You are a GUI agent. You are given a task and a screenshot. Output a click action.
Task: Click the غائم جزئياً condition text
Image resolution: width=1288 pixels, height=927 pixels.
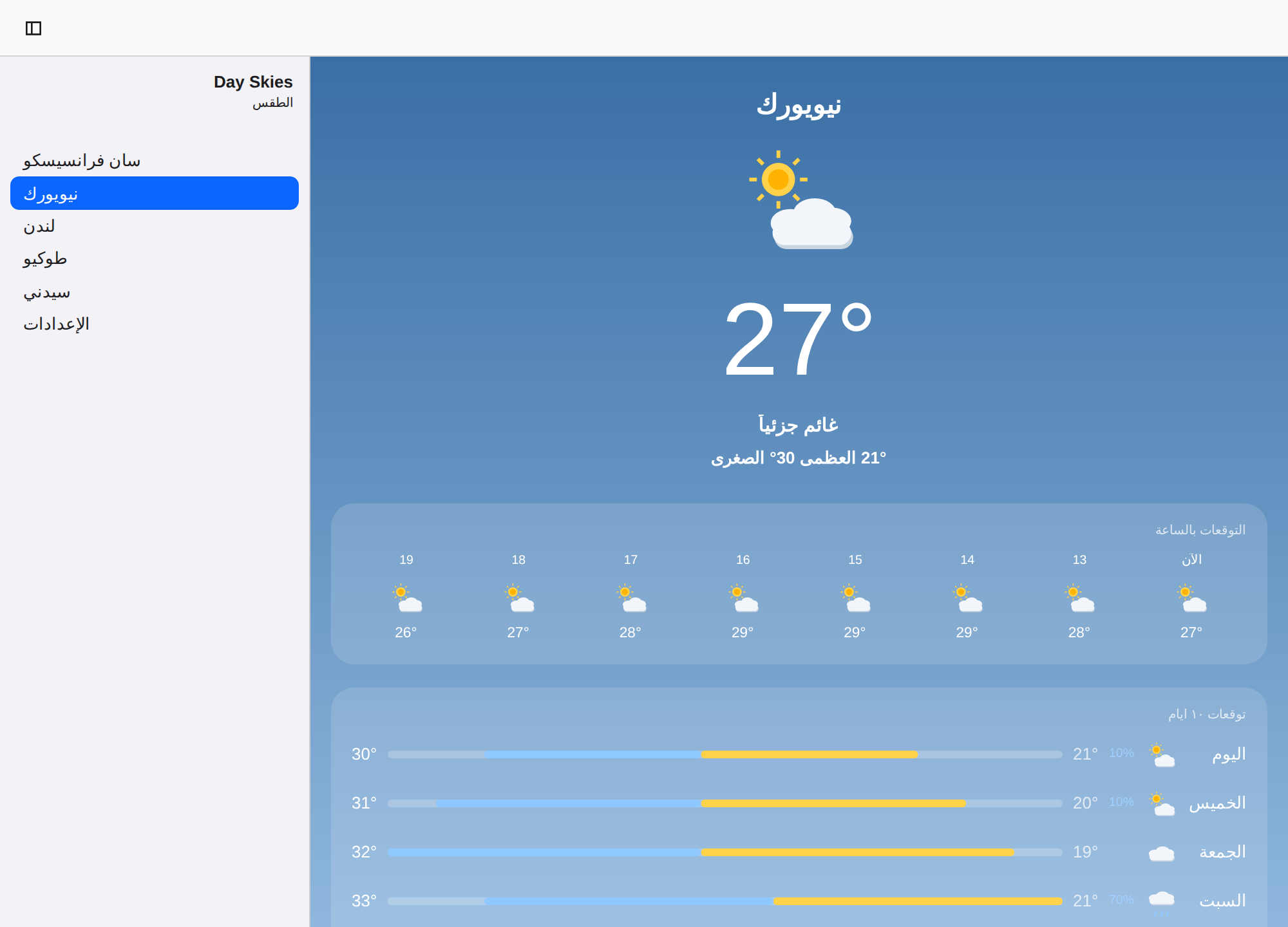tap(799, 425)
